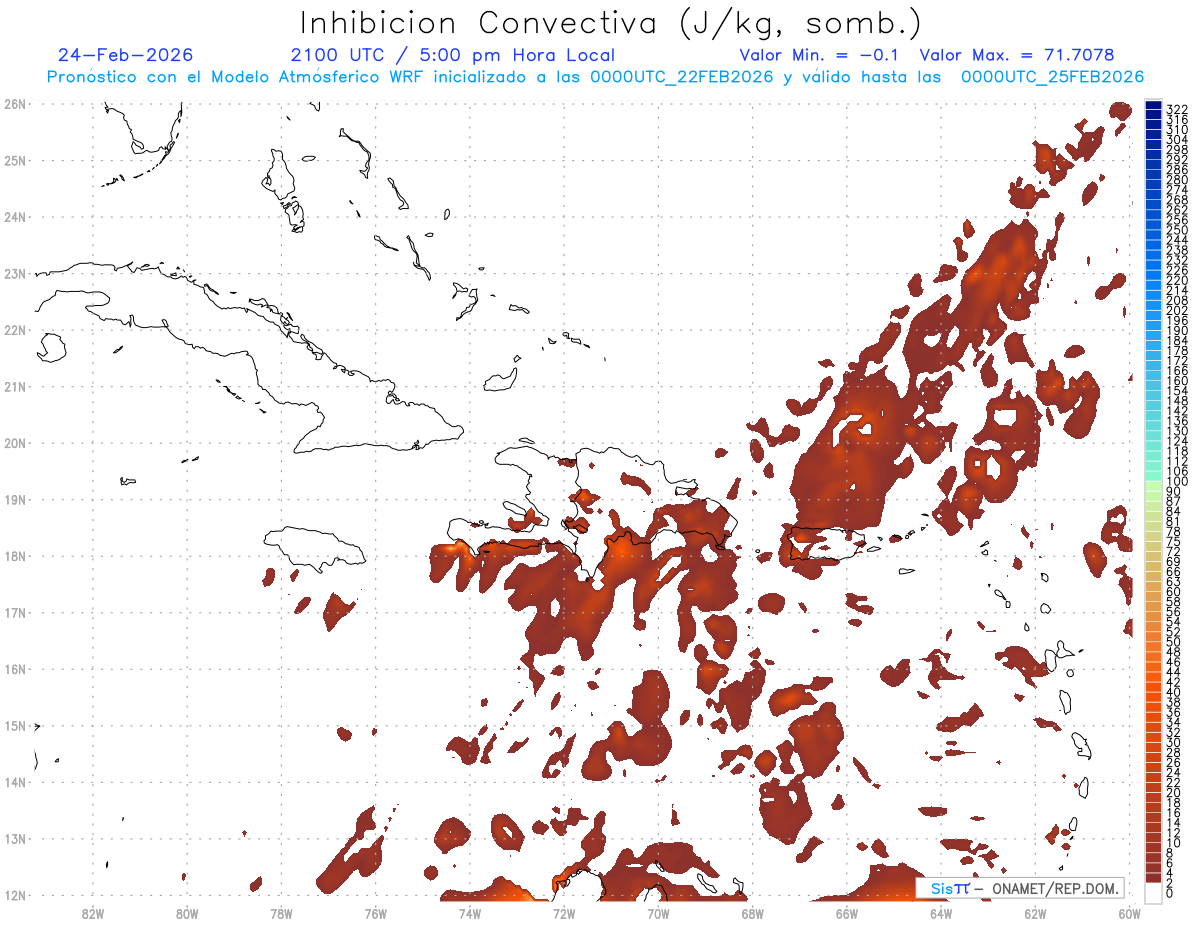Click the "22N" latitude axis label

[14, 330]
